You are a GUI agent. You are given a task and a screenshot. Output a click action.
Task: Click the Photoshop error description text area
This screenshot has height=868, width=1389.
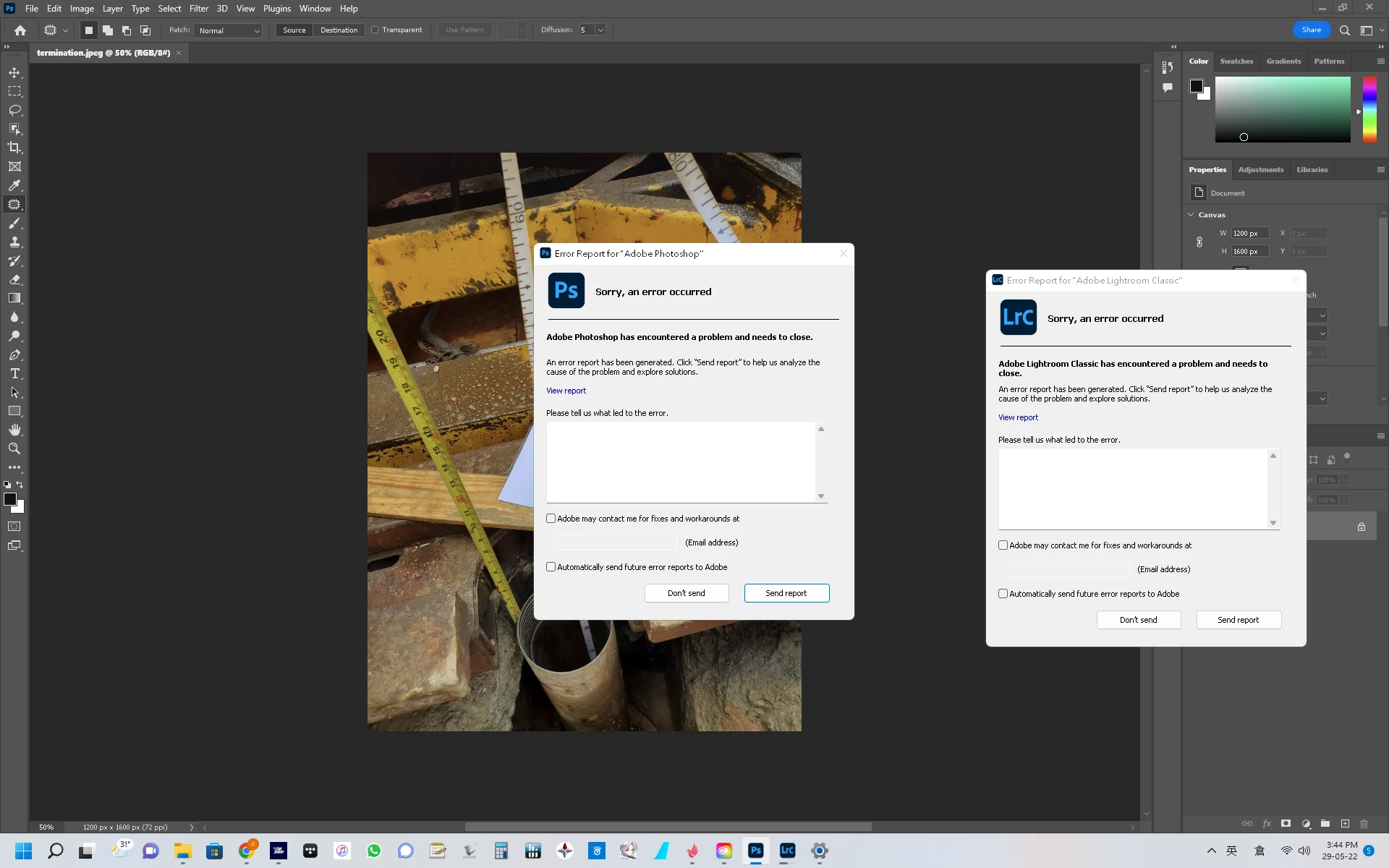click(x=680, y=461)
